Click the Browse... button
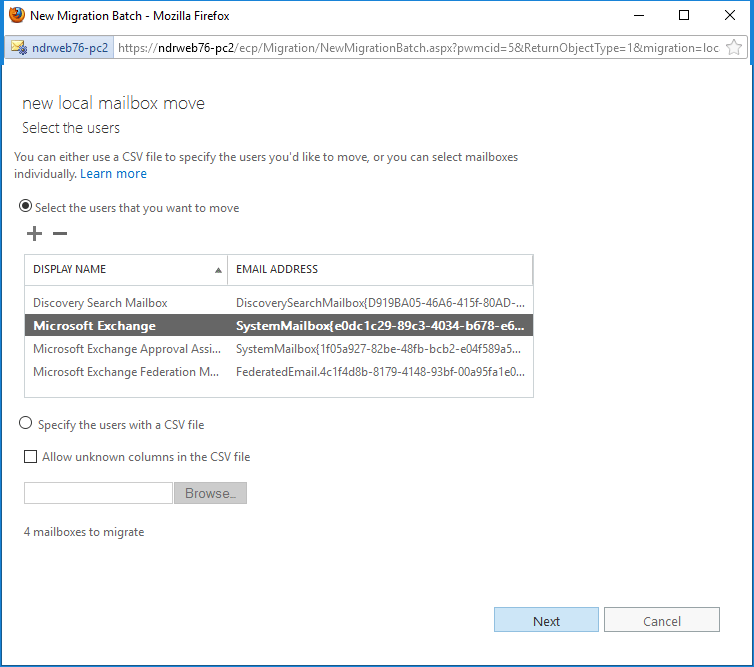 tap(211, 493)
